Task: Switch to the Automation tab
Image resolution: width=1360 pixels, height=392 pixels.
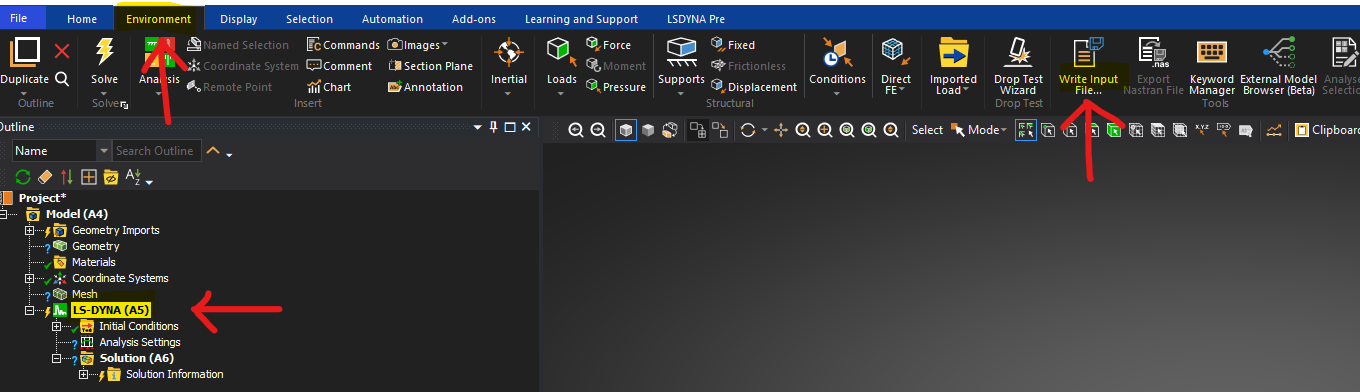Action: 392,19
